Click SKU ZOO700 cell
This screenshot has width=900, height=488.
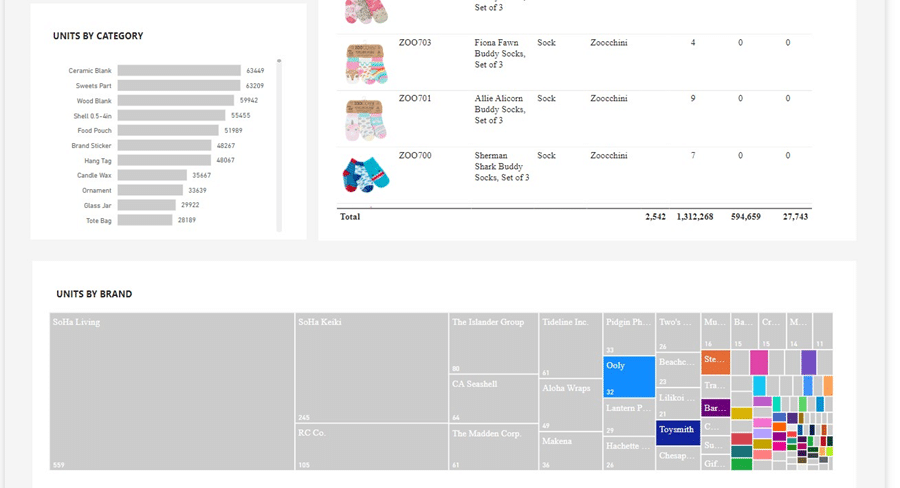tap(415, 156)
